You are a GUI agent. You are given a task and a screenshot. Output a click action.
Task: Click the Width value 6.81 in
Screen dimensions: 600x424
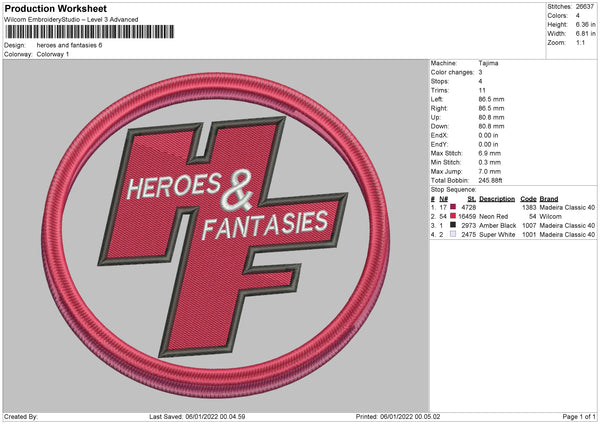coord(585,34)
